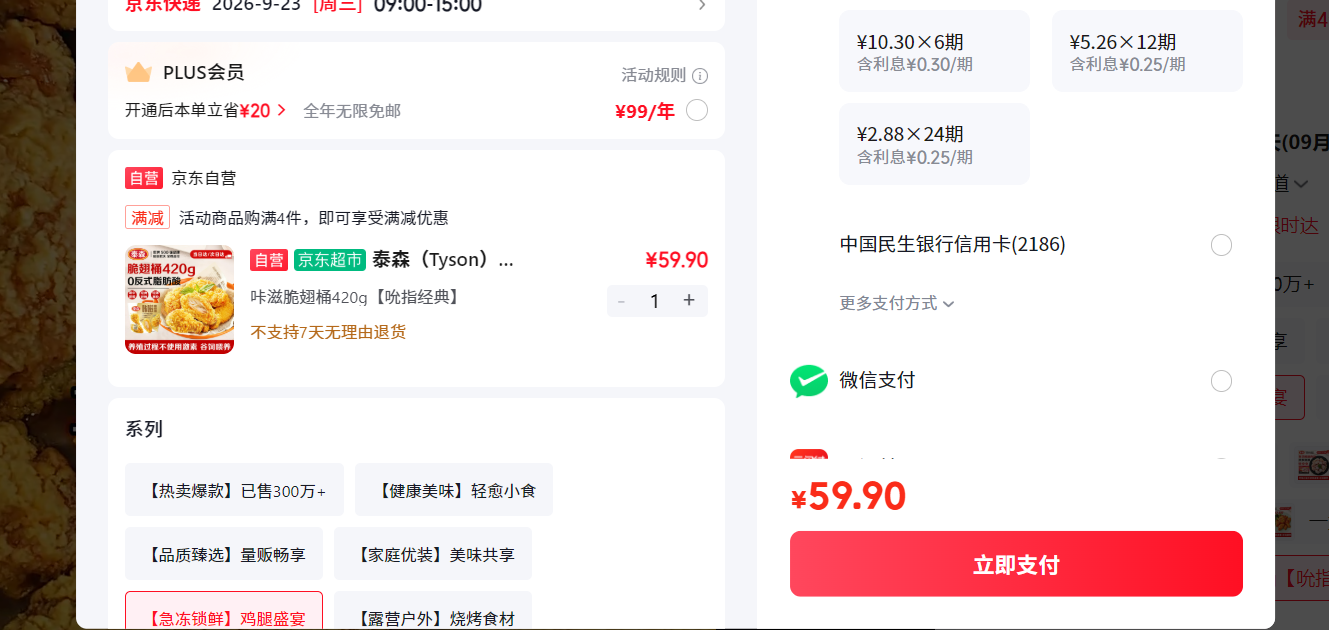The height and width of the screenshot is (630, 1329).
Task: Decrease quantity with the minus stepper
Action: pyautogui.click(x=621, y=301)
